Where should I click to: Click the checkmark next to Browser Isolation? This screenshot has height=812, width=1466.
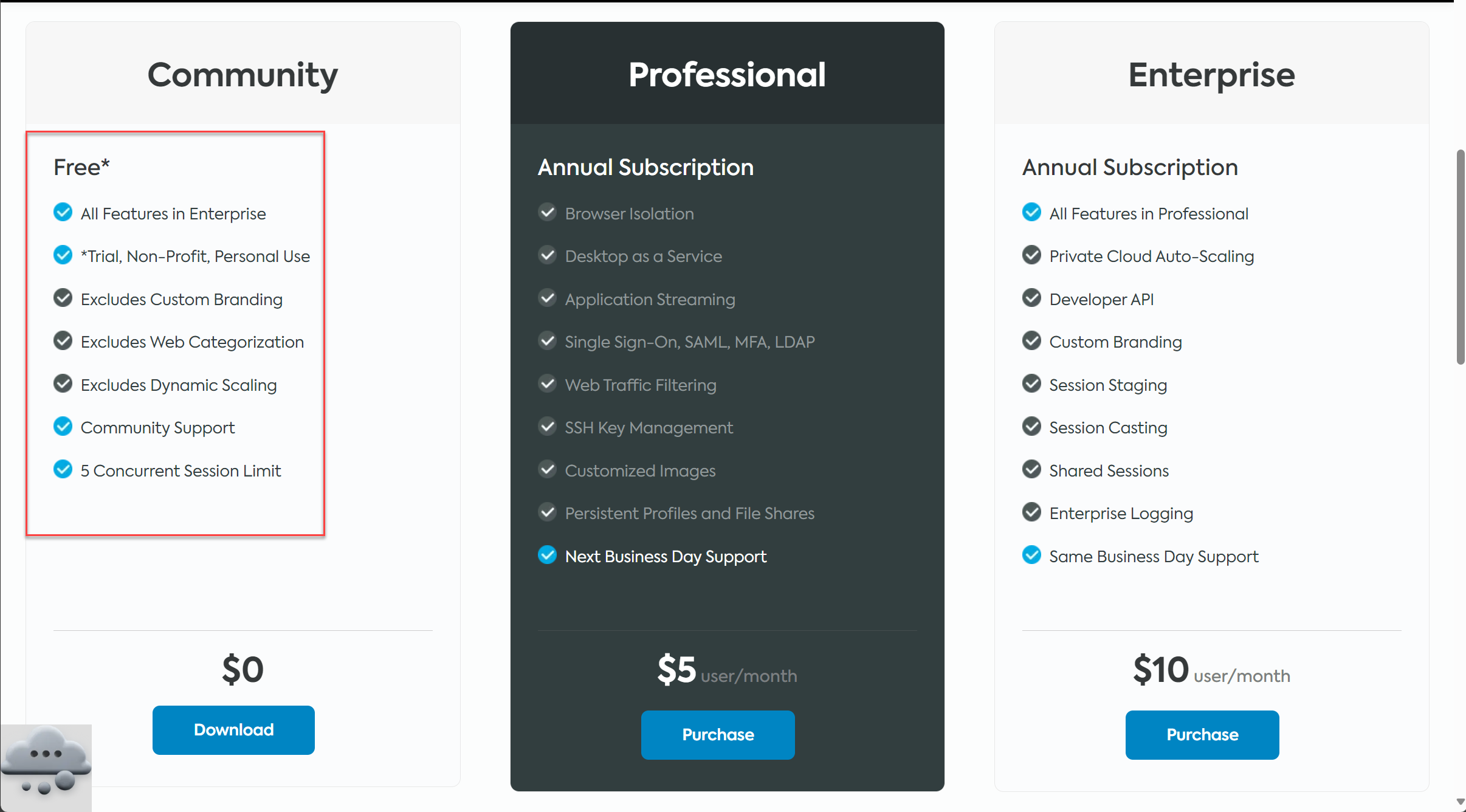click(x=547, y=213)
